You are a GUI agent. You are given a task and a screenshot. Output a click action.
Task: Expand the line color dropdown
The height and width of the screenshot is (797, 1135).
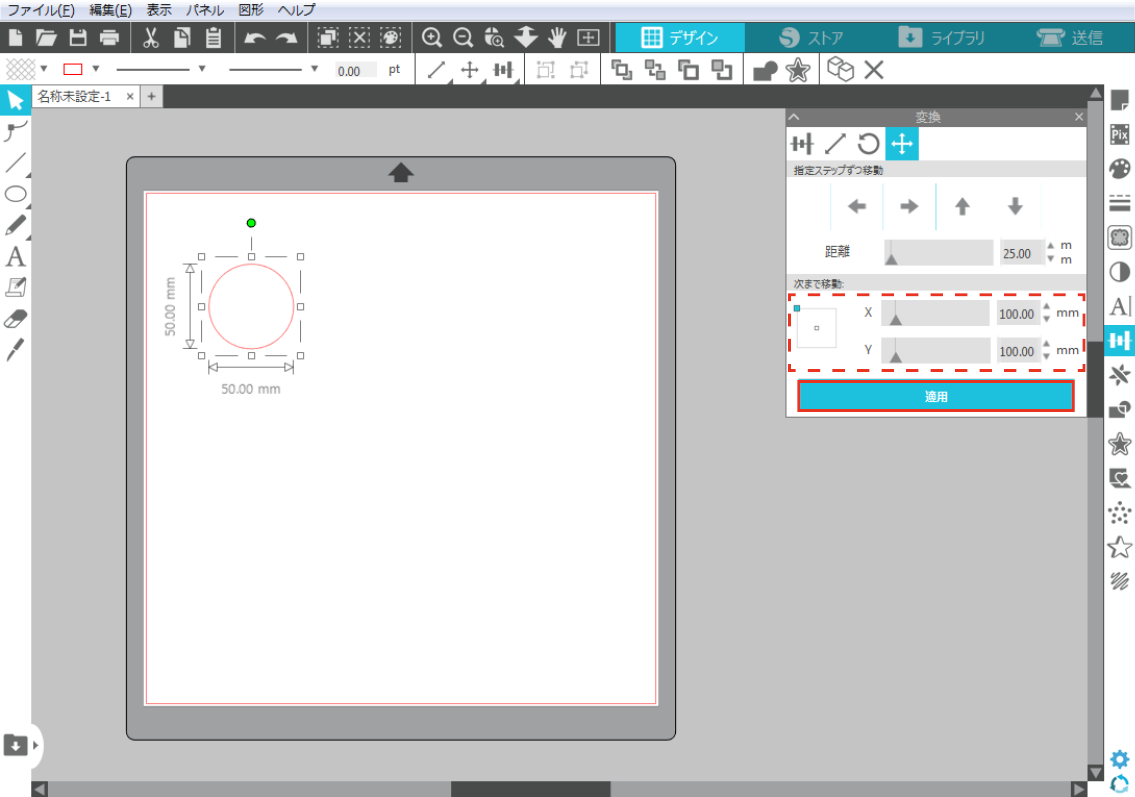[96, 69]
